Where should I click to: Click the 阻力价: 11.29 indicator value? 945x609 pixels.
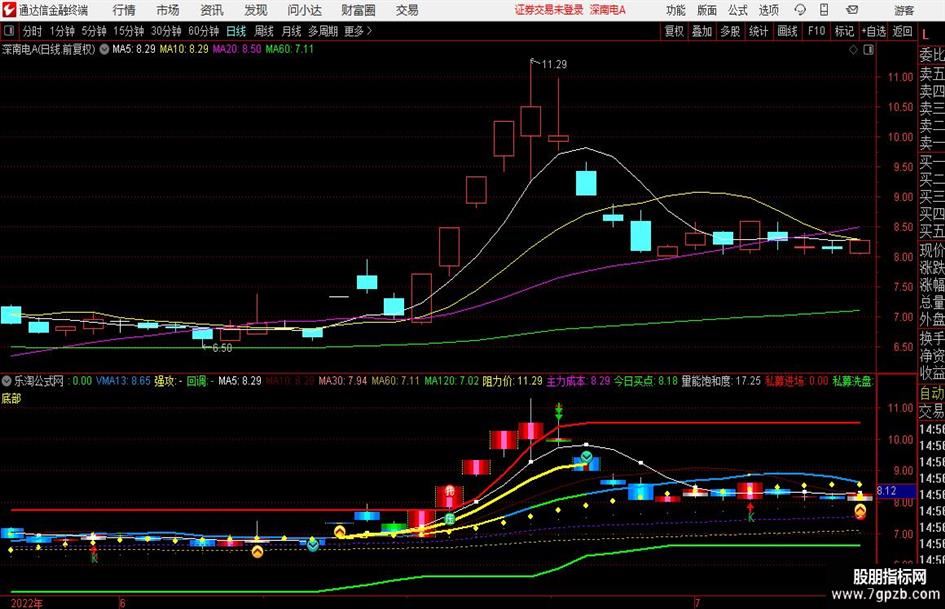point(512,380)
